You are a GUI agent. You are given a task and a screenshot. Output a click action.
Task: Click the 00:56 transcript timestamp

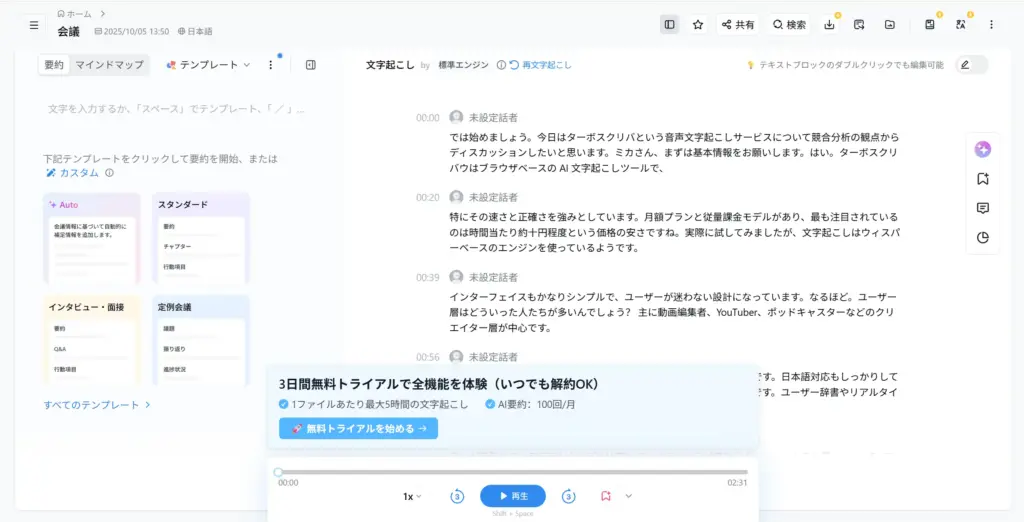point(428,357)
